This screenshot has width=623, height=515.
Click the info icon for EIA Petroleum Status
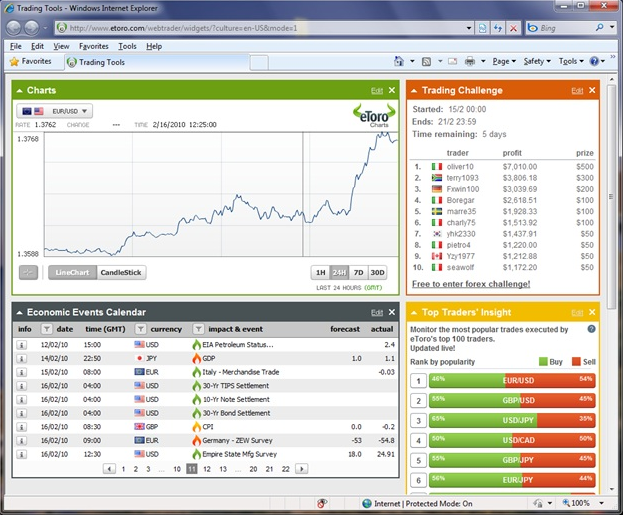coord(22,345)
